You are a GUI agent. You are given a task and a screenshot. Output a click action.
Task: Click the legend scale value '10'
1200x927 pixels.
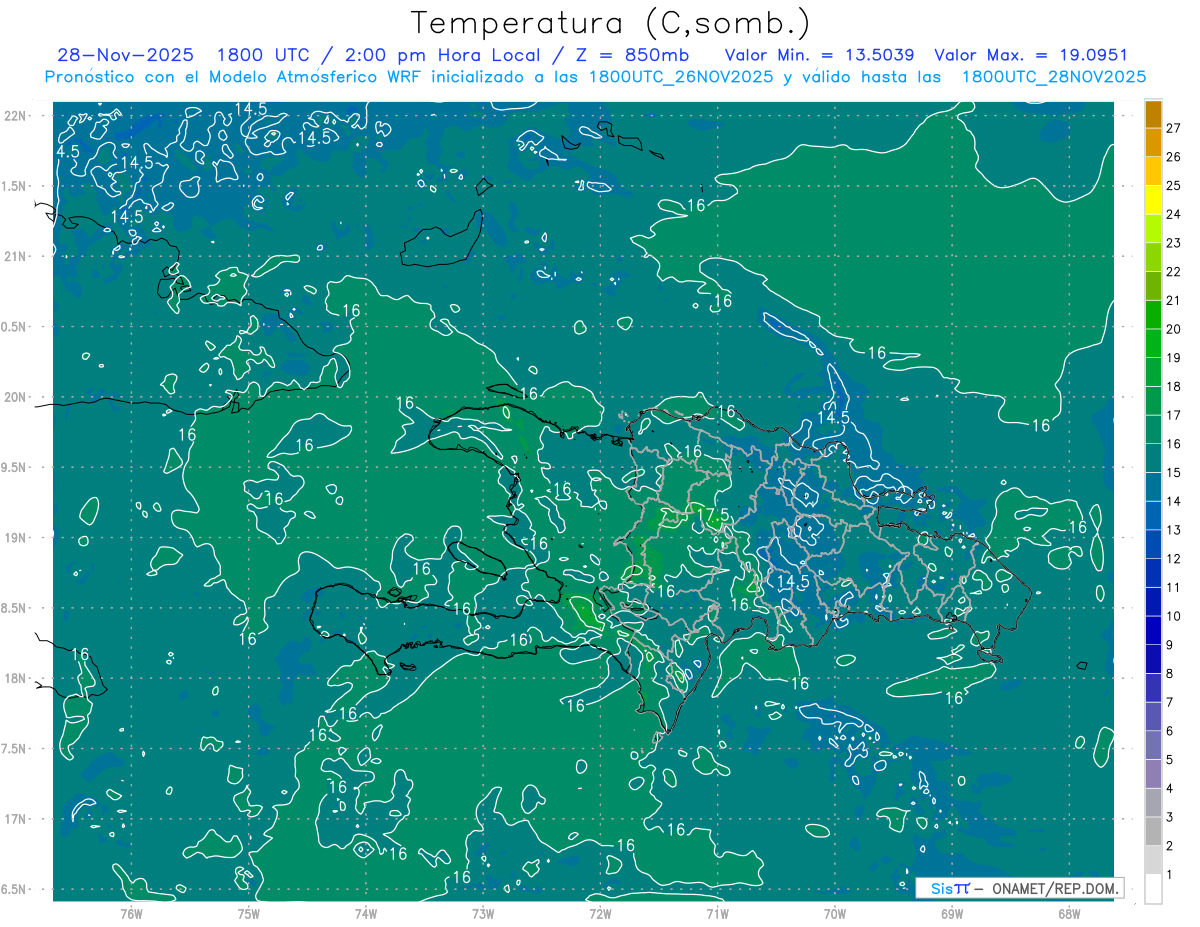point(1174,616)
